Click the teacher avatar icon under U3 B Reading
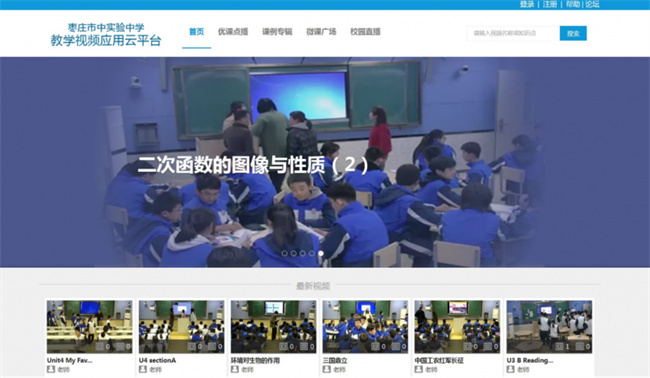Screen dimensions: 650x378 [511, 369]
